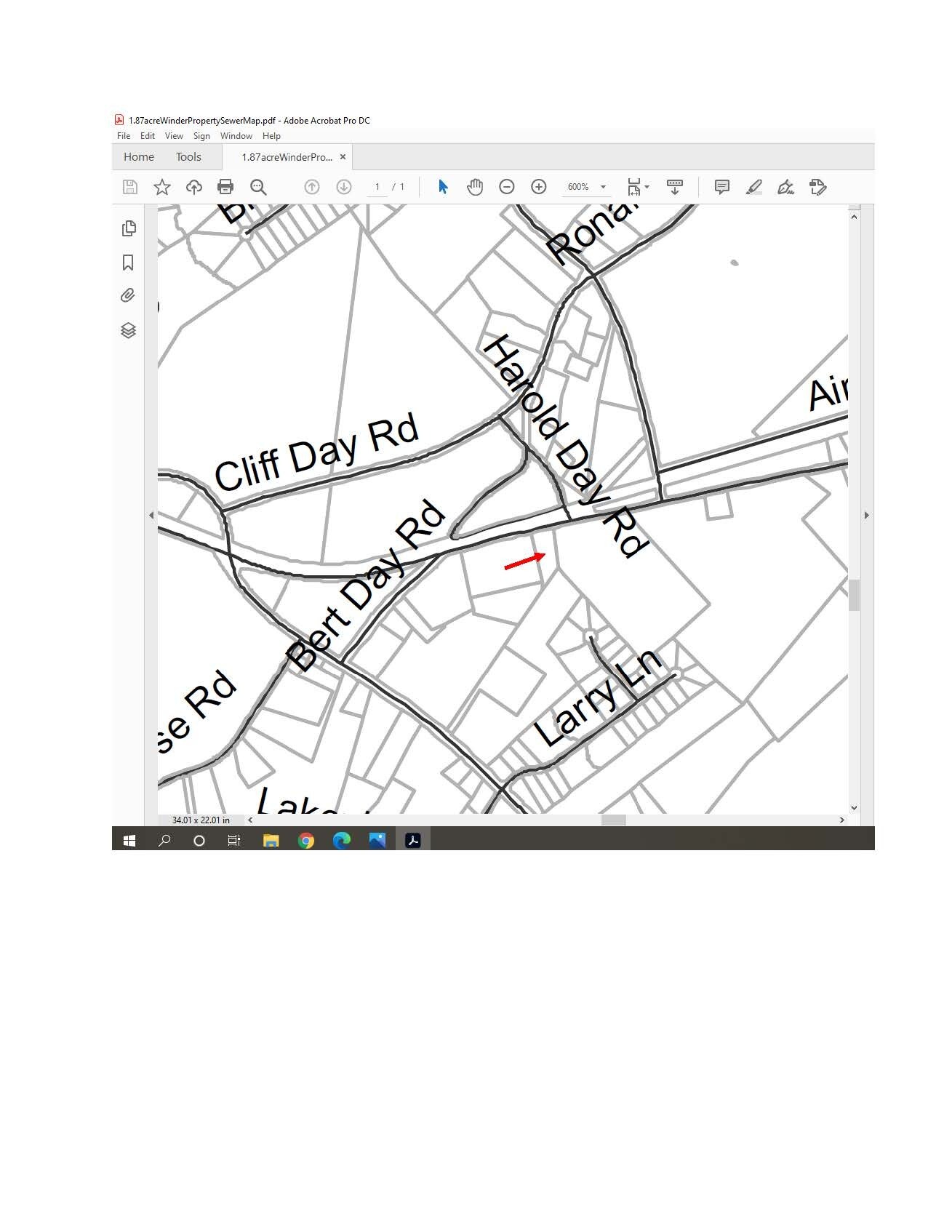Activate the Selection arrow tool
This screenshot has width=952, height=1232.
click(443, 187)
